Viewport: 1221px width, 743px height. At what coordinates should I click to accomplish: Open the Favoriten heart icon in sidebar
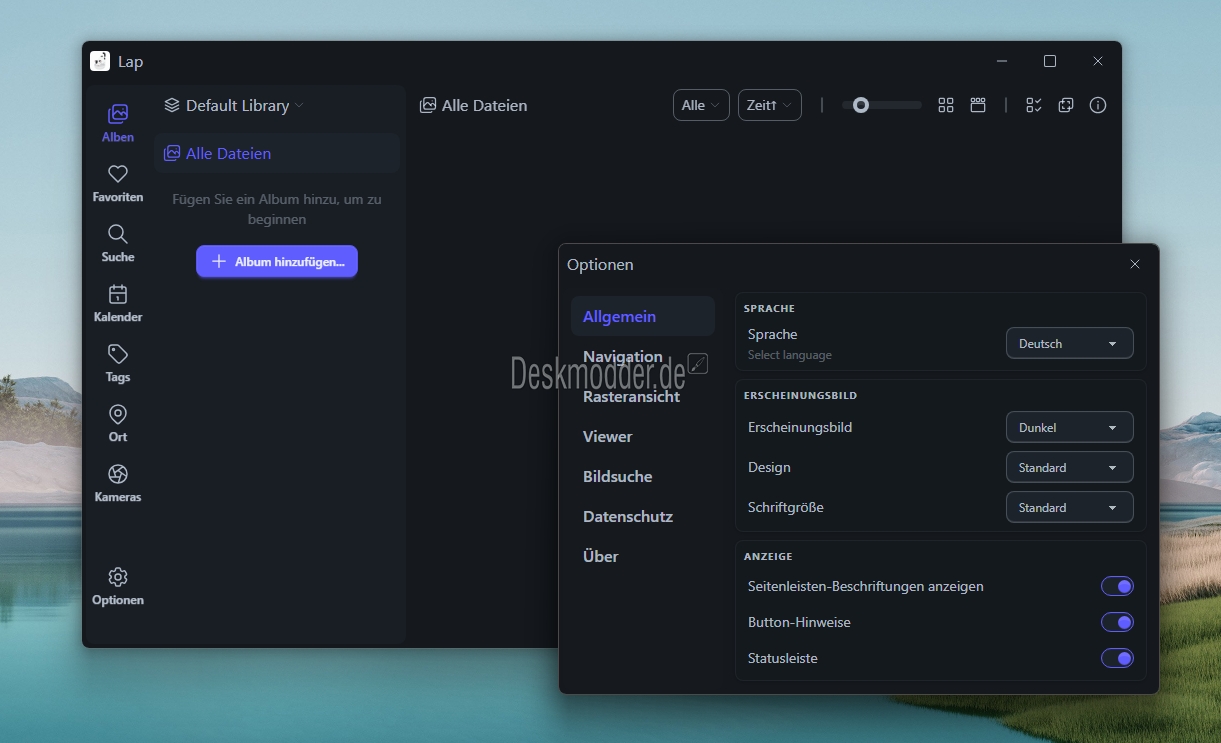pyautogui.click(x=118, y=175)
